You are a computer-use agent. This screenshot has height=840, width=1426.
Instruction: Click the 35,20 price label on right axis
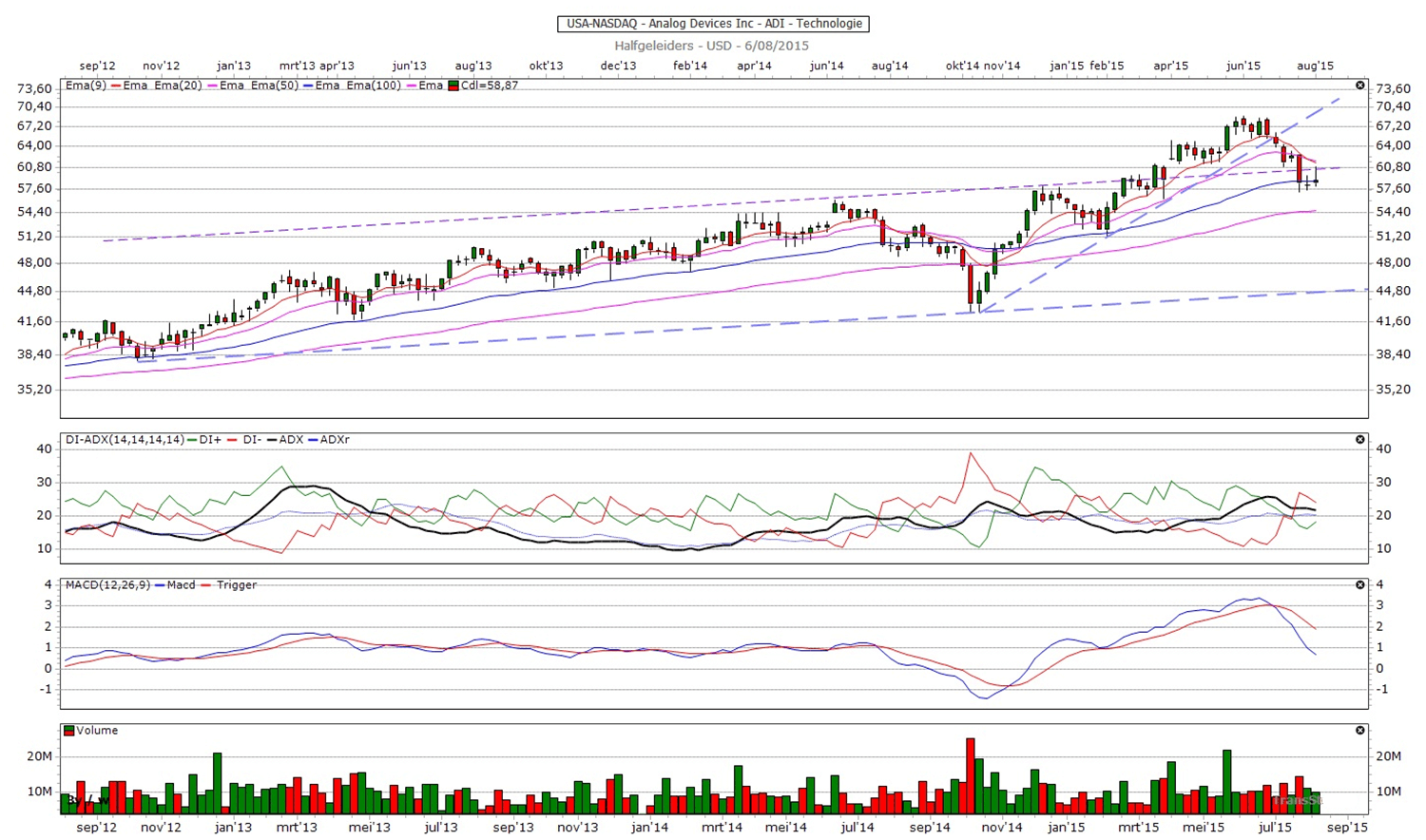point(1393,389)
